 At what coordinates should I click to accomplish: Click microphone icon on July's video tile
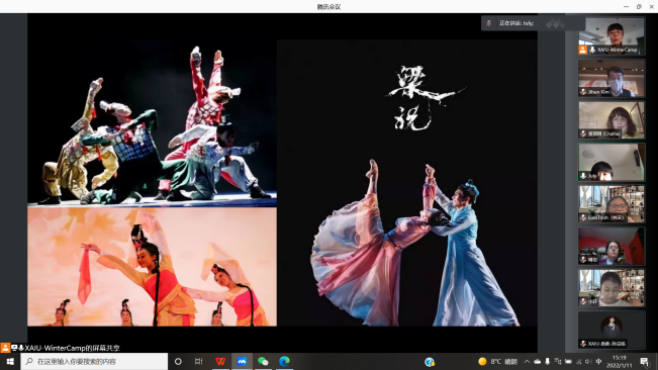[583, 176]
